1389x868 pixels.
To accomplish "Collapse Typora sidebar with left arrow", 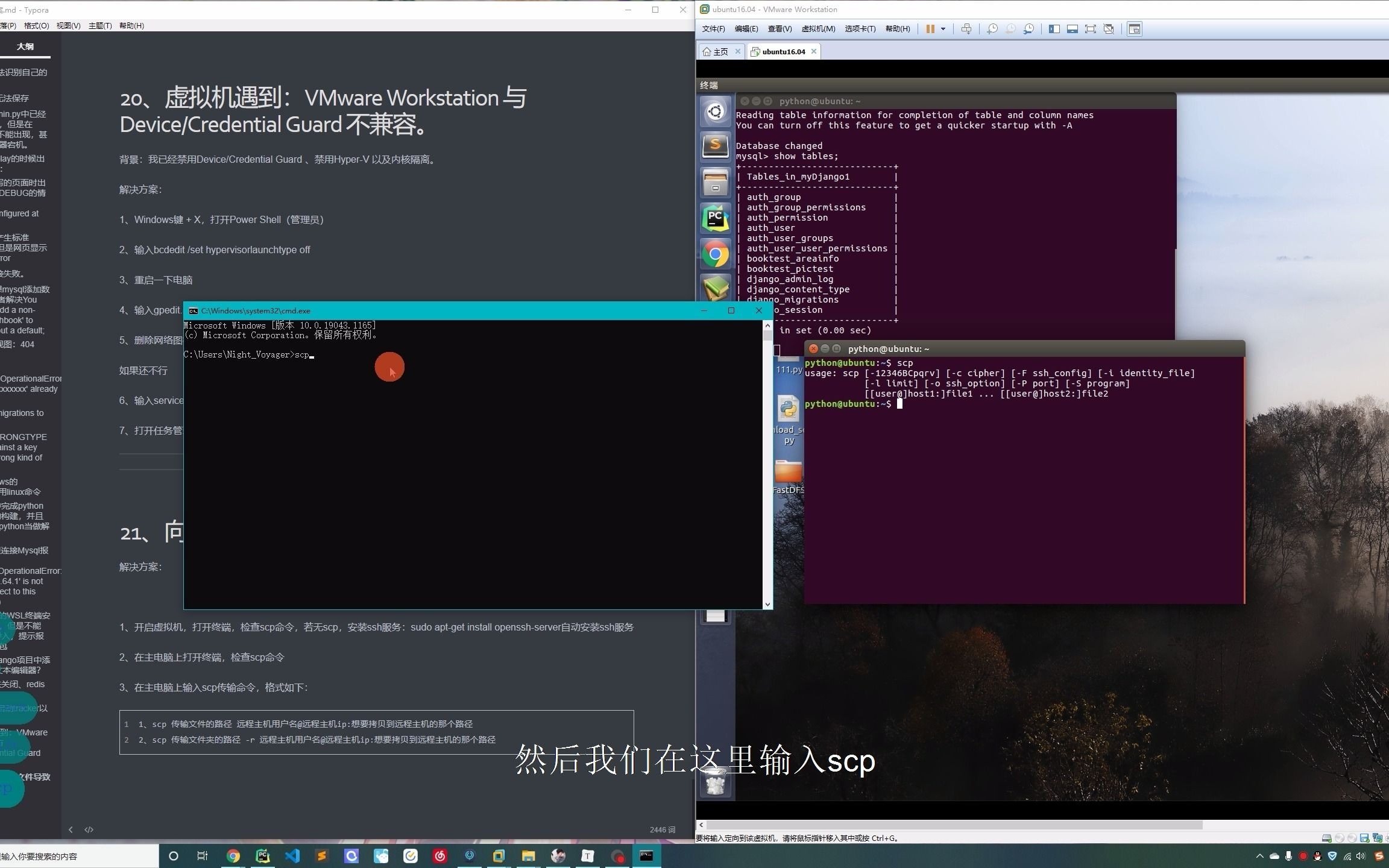I will [71, 829].
